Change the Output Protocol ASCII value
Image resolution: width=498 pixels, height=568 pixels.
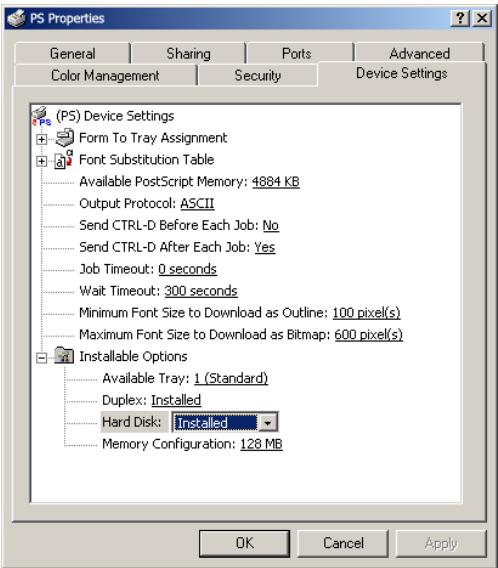point(197,203)
